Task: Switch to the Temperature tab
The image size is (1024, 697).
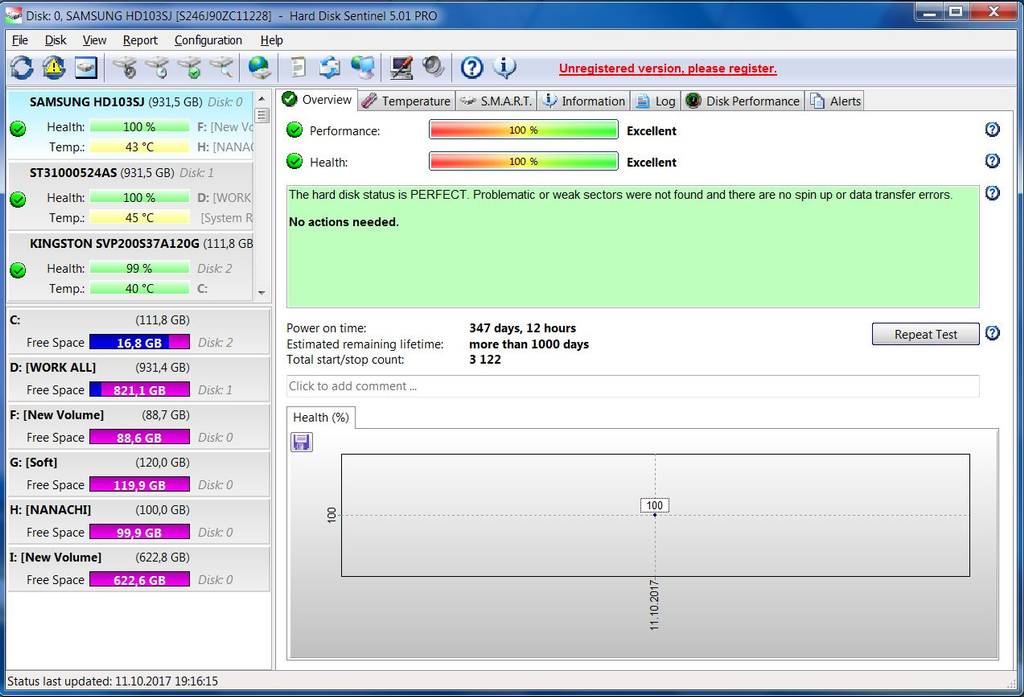Action: 406,101
